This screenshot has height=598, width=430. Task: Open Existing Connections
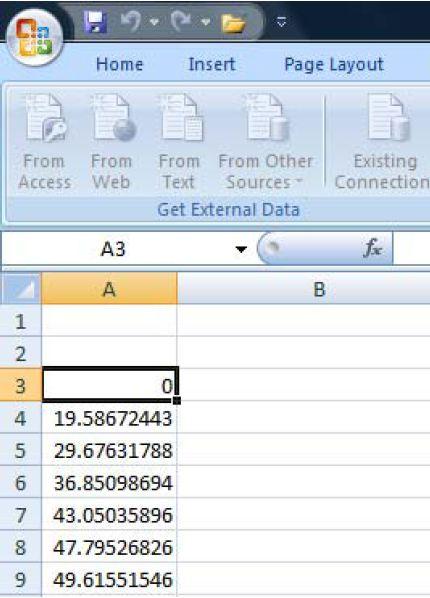(x=383, y=142)
